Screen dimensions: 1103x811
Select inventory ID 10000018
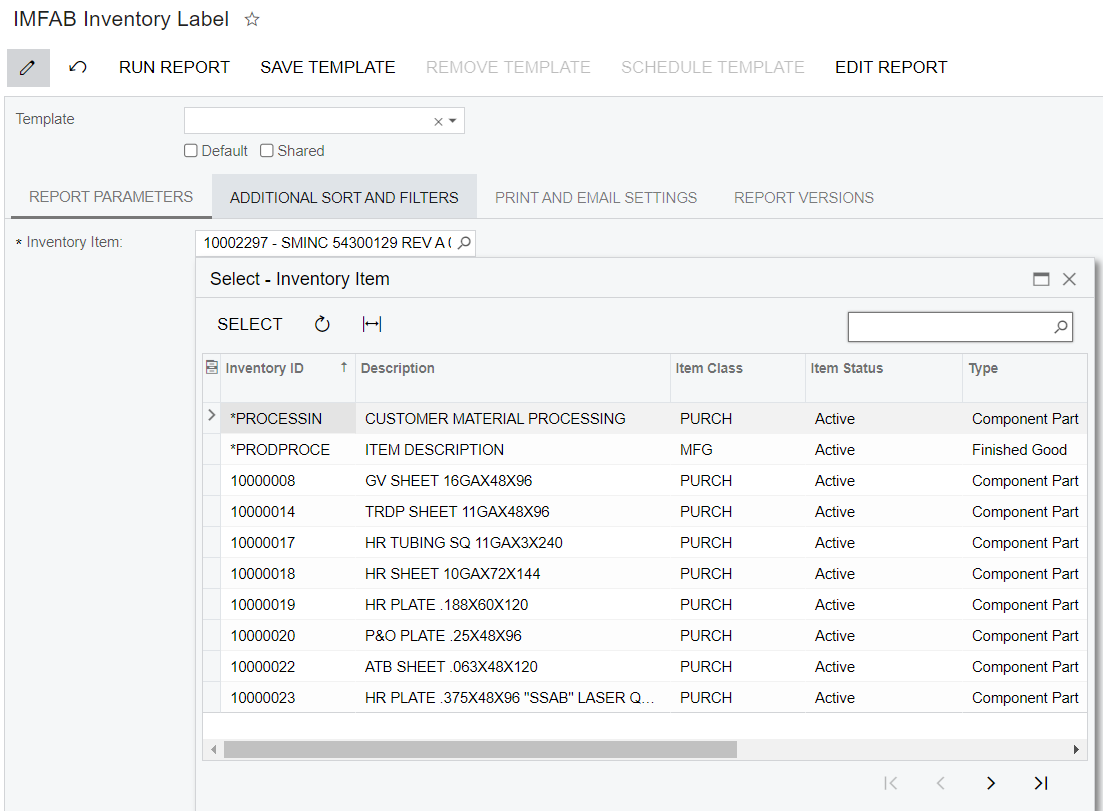tap(263, 573)
